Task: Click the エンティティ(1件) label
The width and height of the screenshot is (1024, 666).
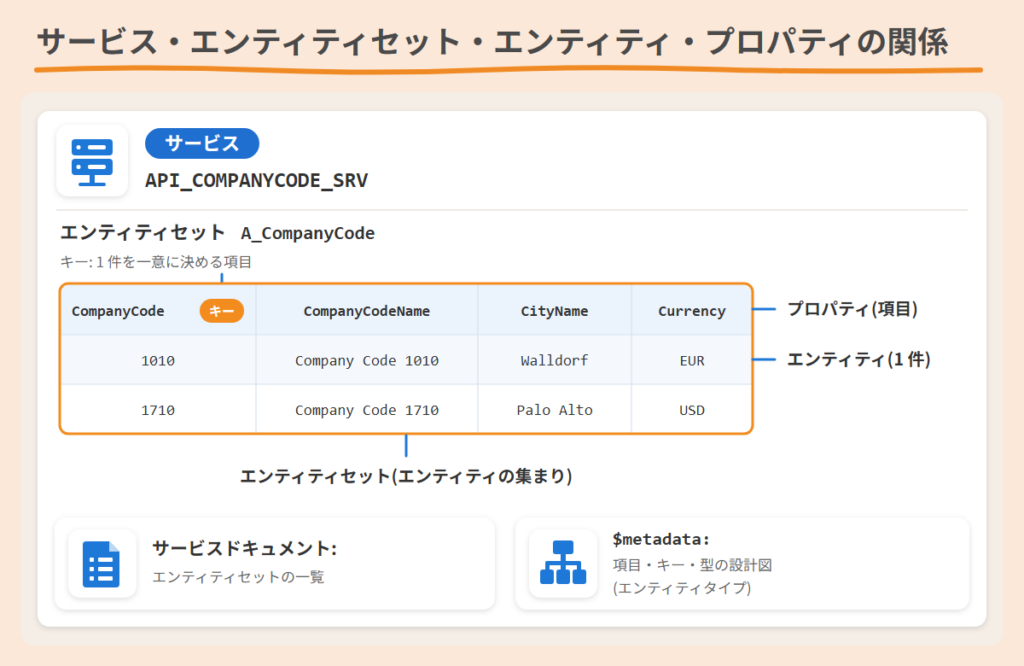Action: click(859, 359)
